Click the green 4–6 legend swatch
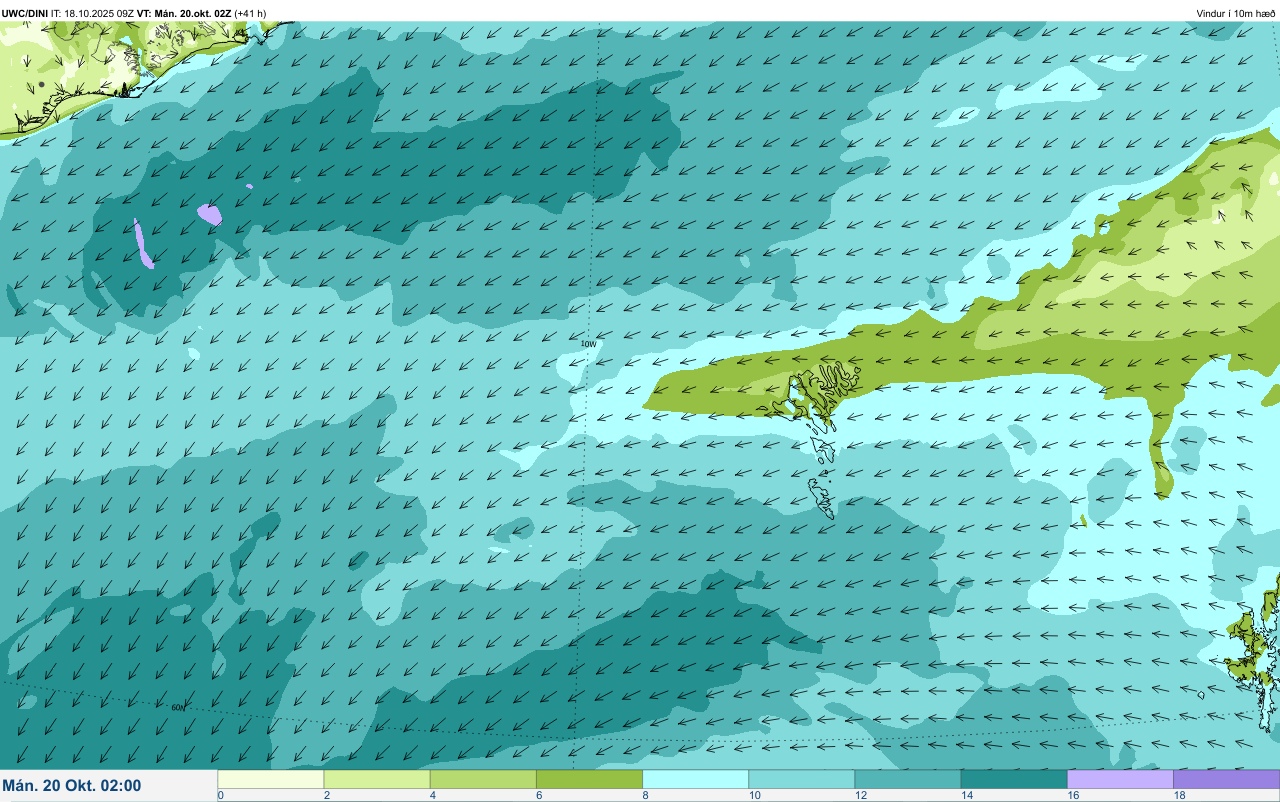Viewport: 1280px width, 802px height. pyautogui.click(x=483, y=779)
